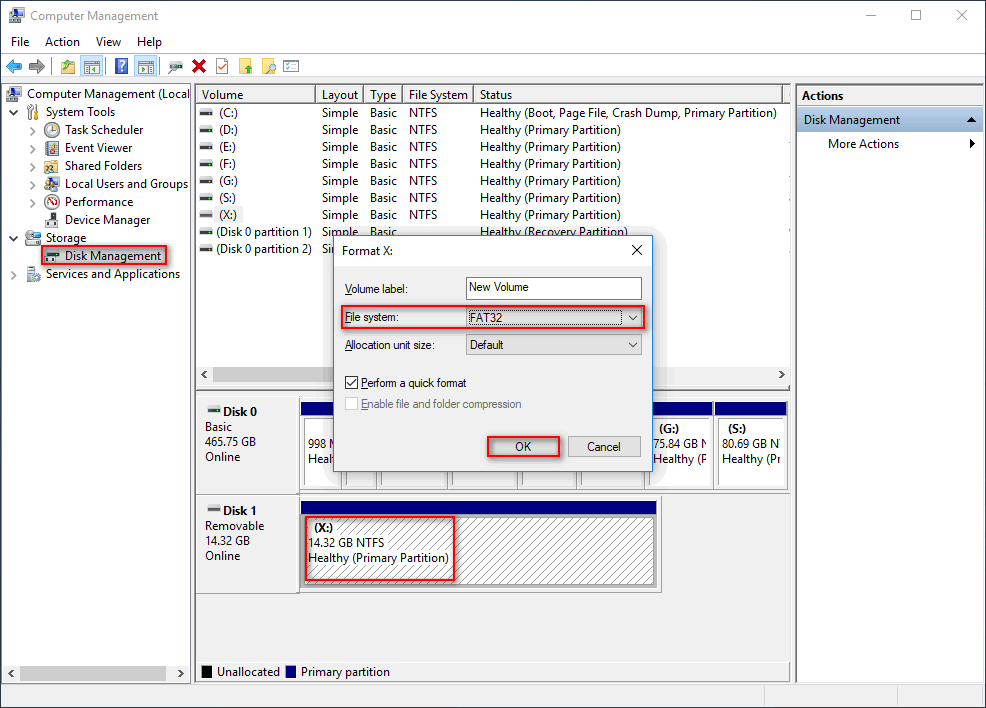
Task: Collapse the System Tools tree node
Action: click(14, 113)
